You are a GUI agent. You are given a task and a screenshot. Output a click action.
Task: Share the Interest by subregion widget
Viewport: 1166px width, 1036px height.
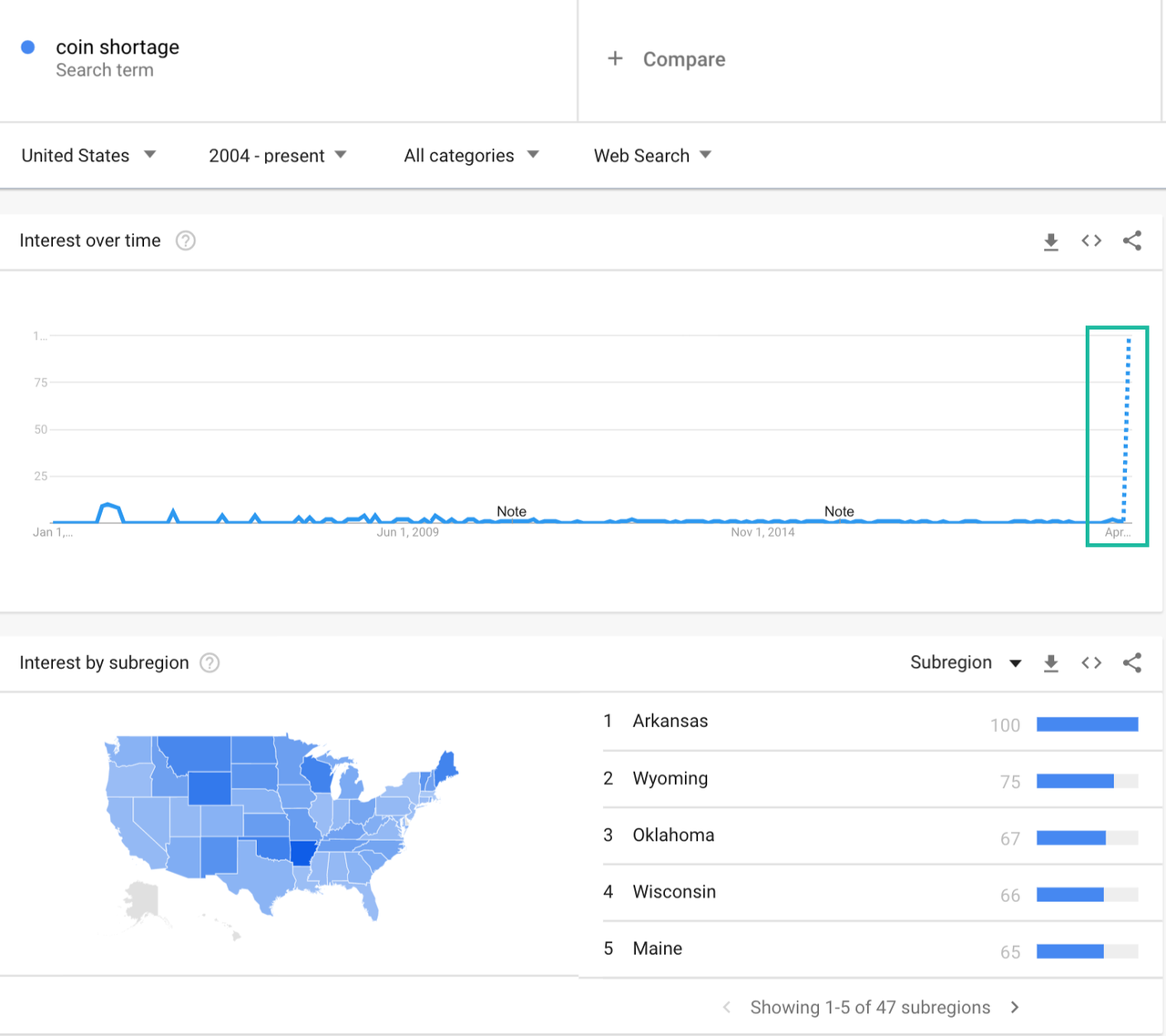pyautogui.click(x=1132, y=662)
